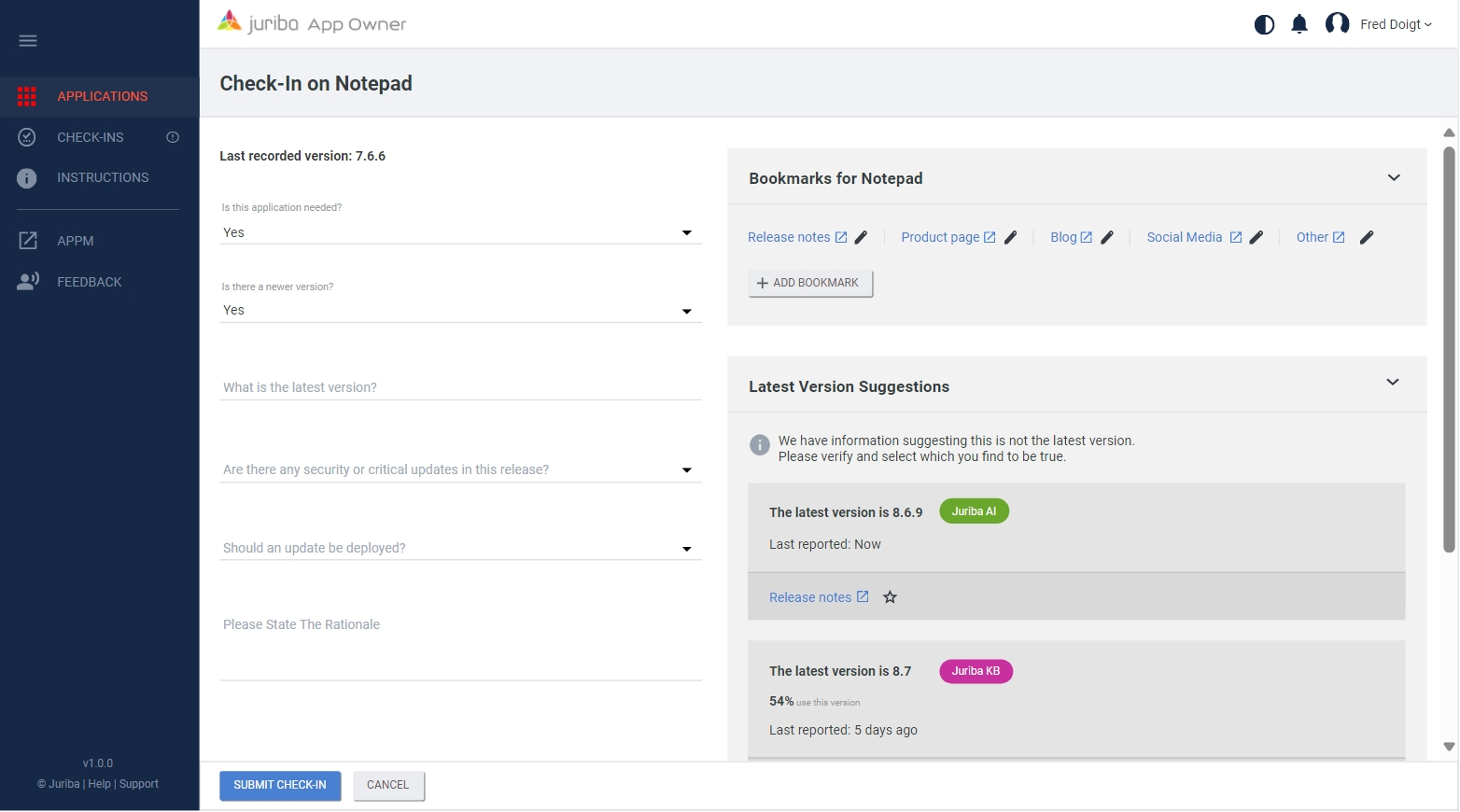Viewport: 1460px width, 812px height.
Task: Open Release notes link under version 8.6.9
Action: tap(819, 597)
